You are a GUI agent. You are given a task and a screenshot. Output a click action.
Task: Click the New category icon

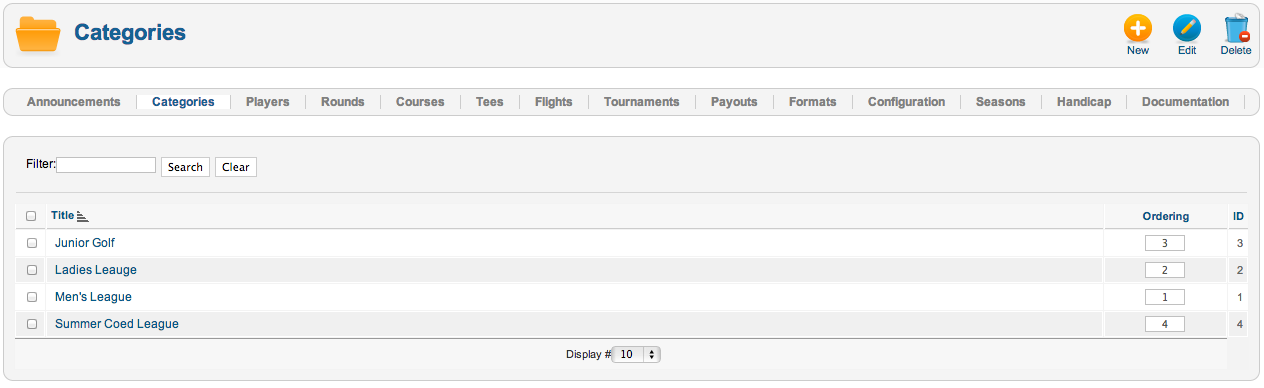pos(1138,28)
